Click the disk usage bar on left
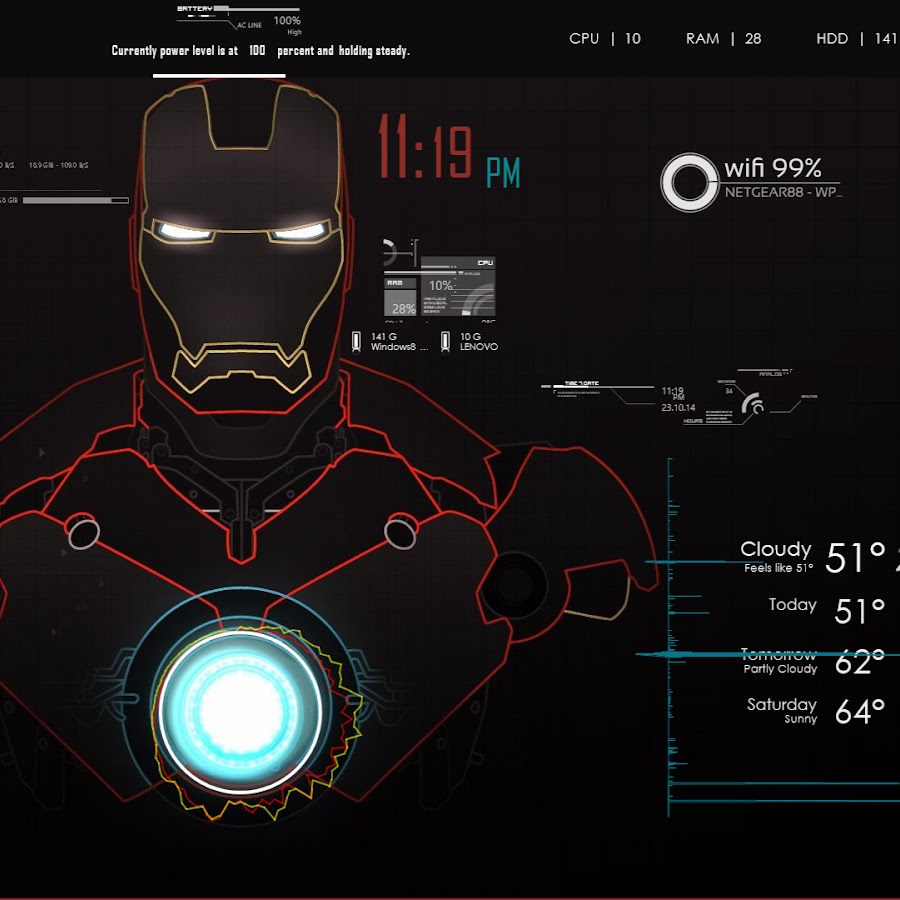This screenshot has width=900, height=900. [x=75, y=200]
